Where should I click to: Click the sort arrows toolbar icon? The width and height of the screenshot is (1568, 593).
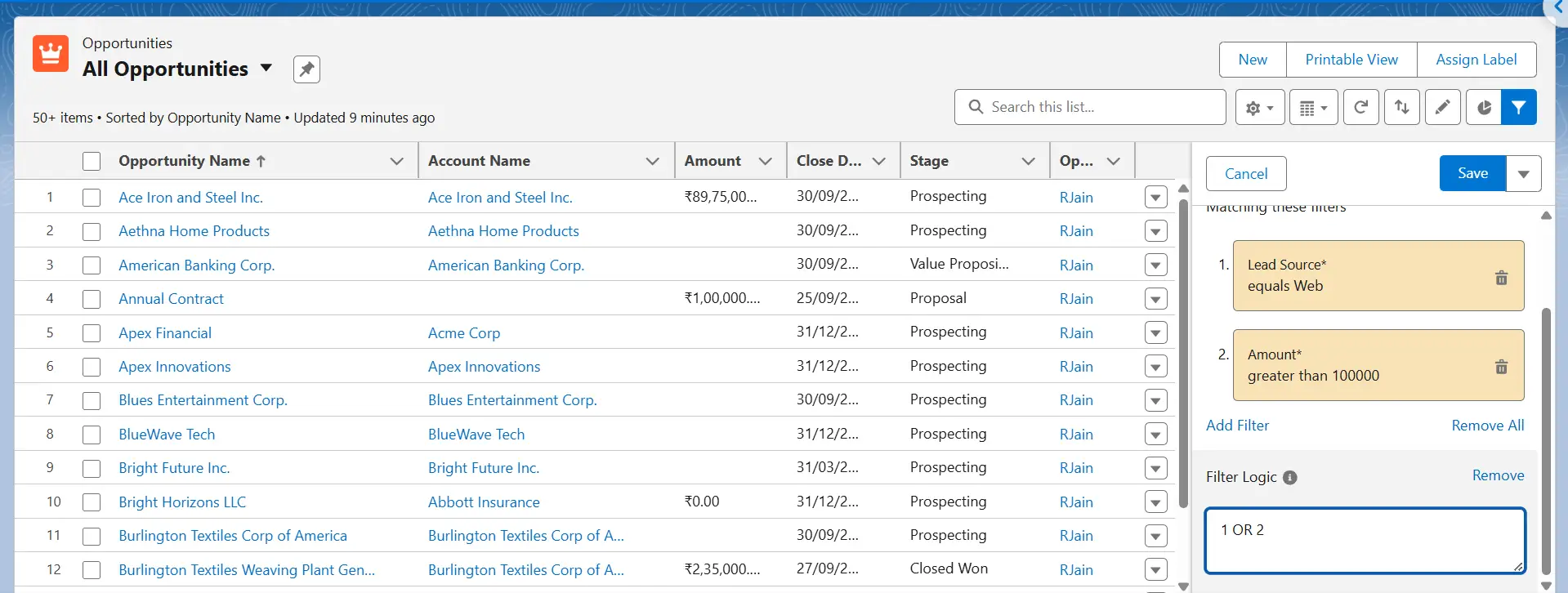point(1402,107)
